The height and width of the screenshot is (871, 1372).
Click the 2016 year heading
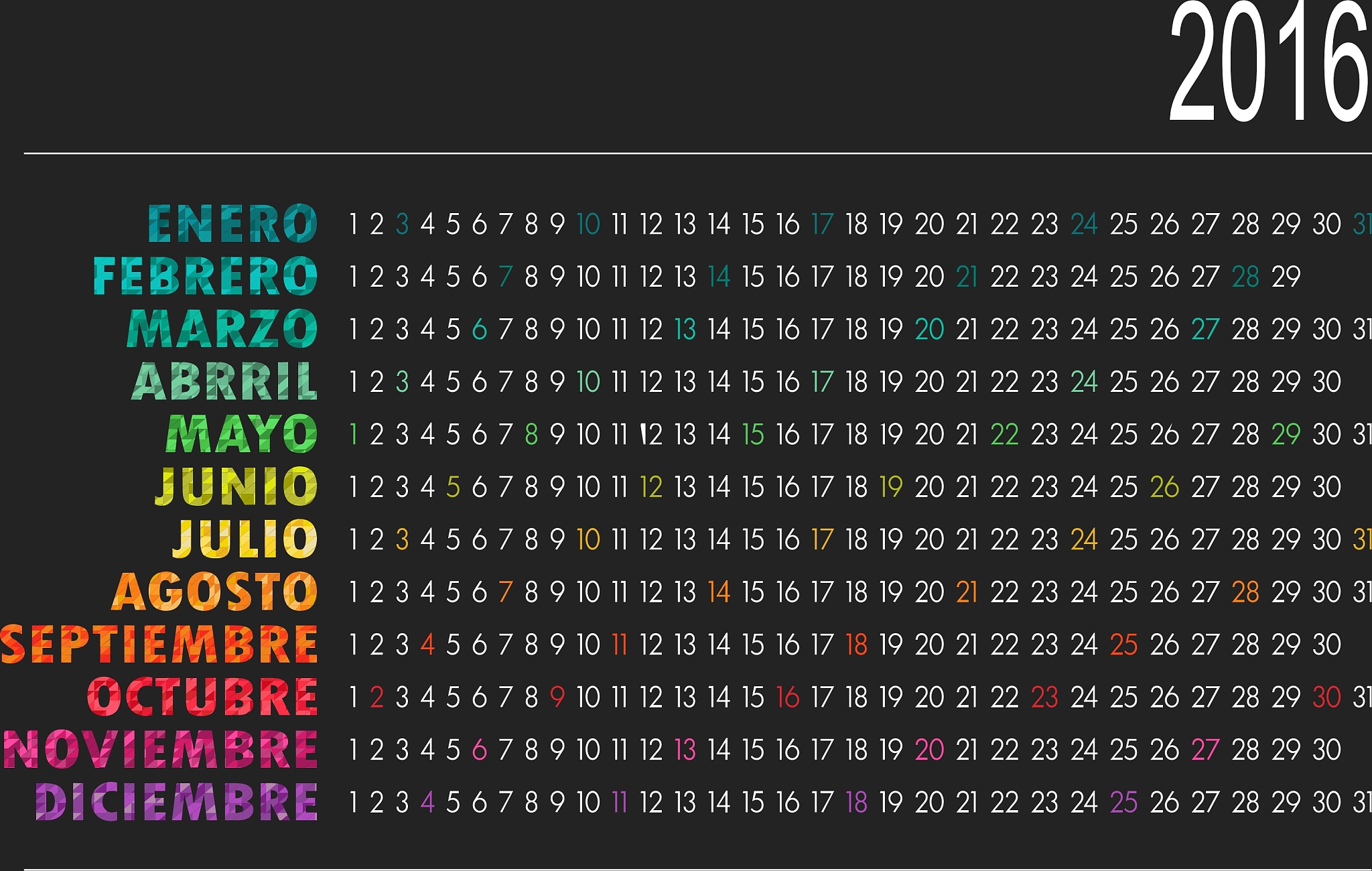pos(1270,62)
